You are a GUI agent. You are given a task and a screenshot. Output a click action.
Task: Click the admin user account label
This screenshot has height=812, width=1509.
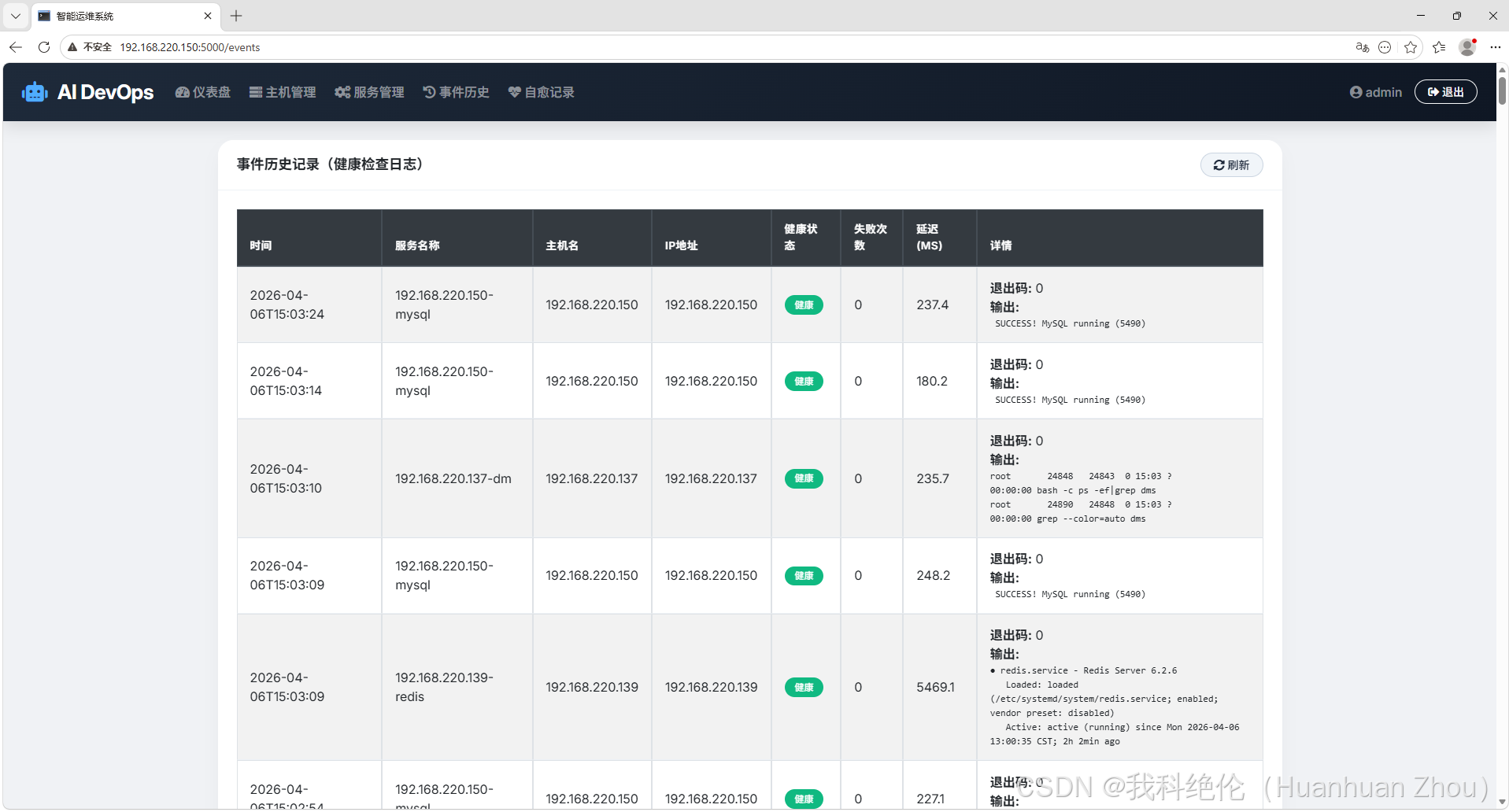[1376, 92]
